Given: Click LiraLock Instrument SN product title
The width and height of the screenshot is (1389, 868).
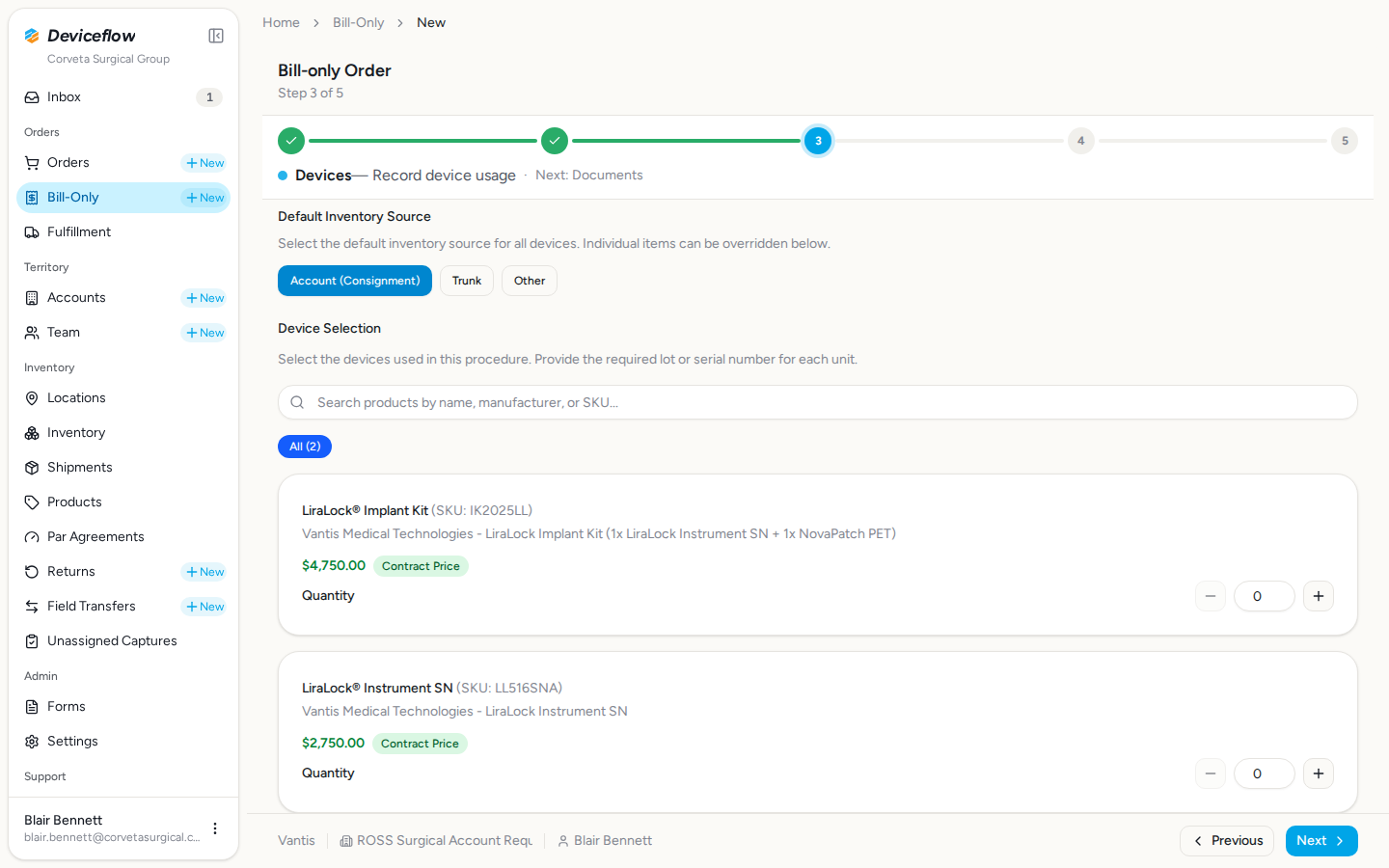Looking at the screenshot, I should pyautogui.click(x=377, y=688).
